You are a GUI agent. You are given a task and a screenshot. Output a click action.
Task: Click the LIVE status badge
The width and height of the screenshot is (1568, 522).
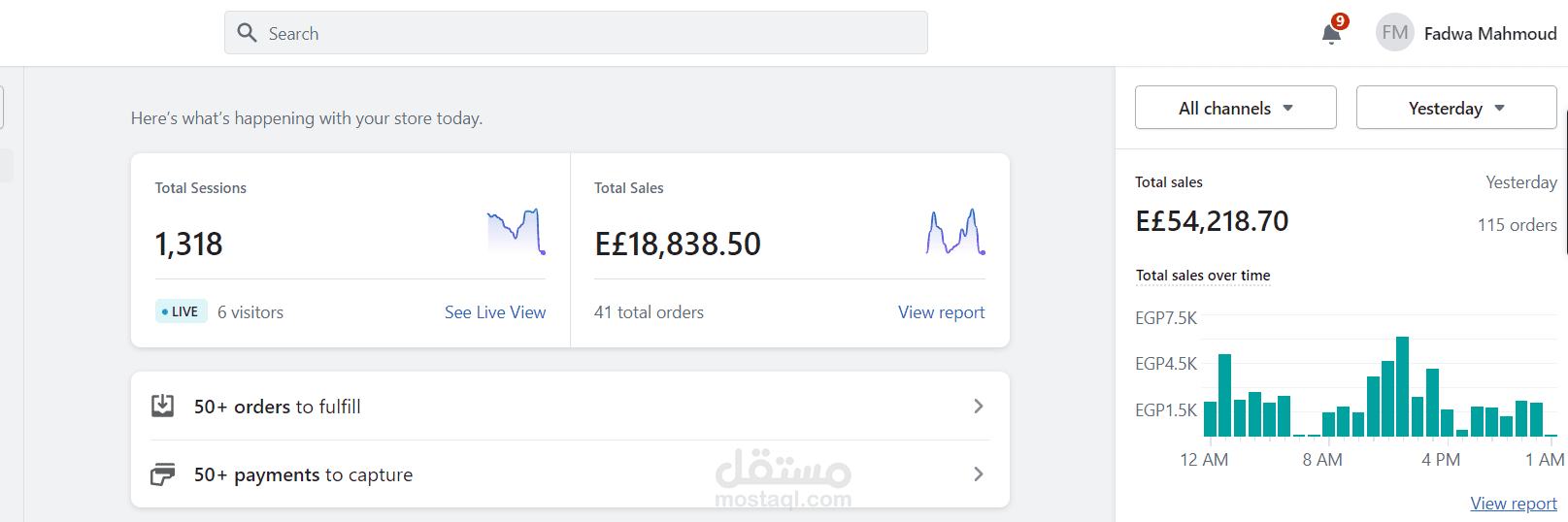[181, 311]
